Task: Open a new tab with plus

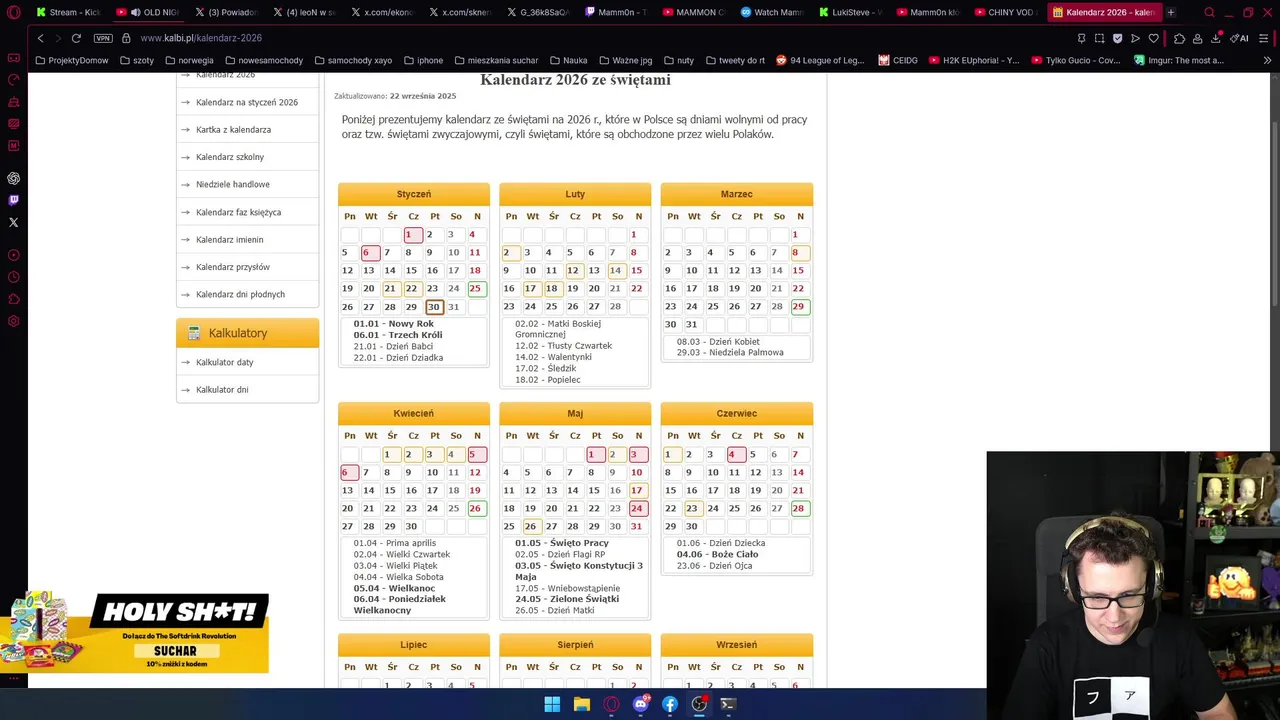Action: (x=1170, y=12)
